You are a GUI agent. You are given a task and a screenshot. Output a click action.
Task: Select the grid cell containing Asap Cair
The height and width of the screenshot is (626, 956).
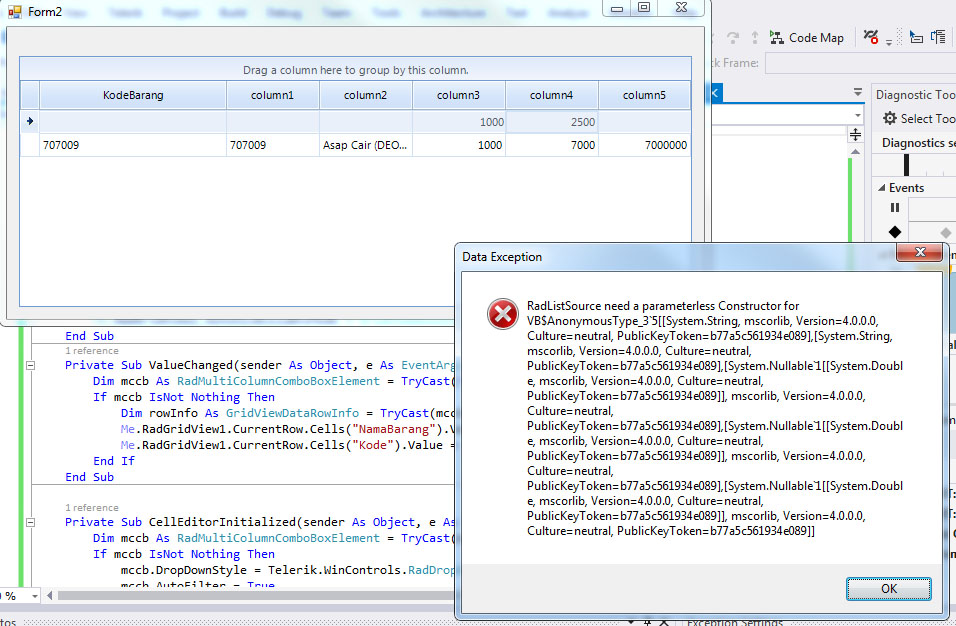[x=365, y=145]
